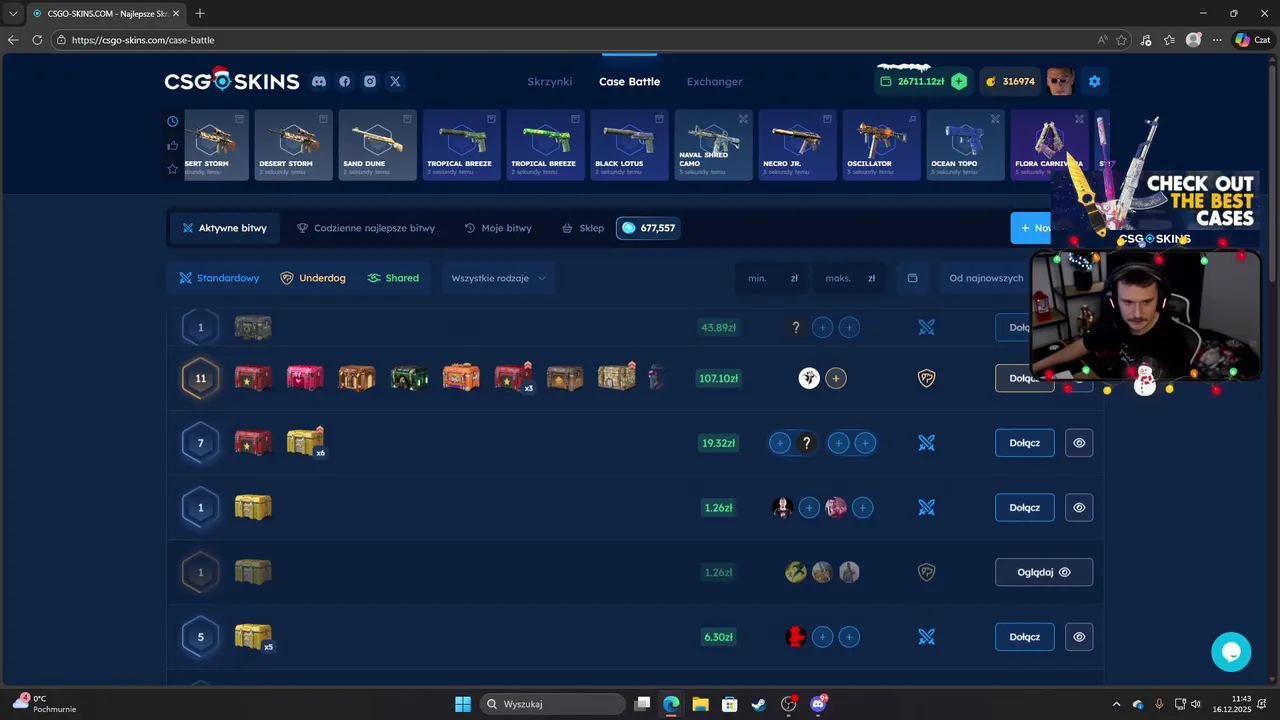The height and width of the screenshot is (720, 1280).
Task: Click the plus slot left of the question mark in 19.32zł row
Action: [x=780, y=443]
